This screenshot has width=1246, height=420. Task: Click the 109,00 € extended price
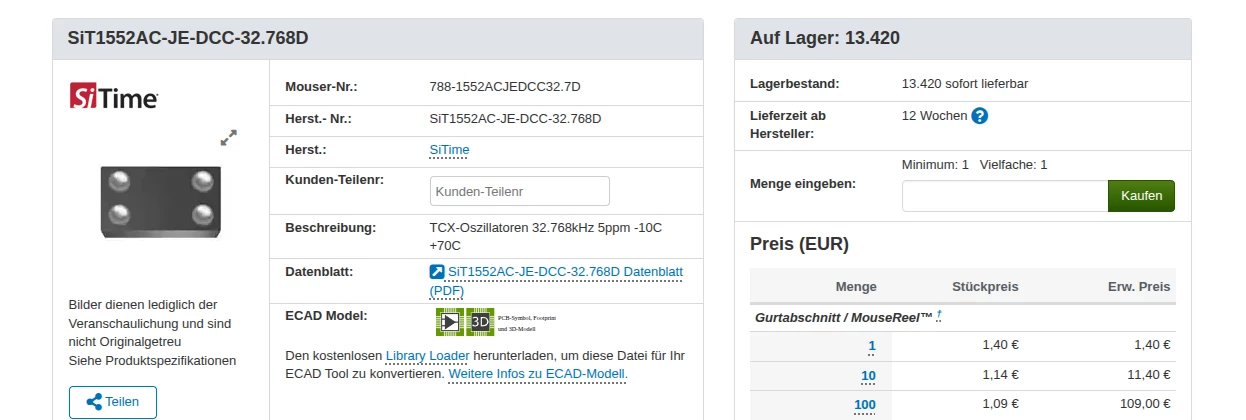pyautogui.click(x=1144, y=404)
